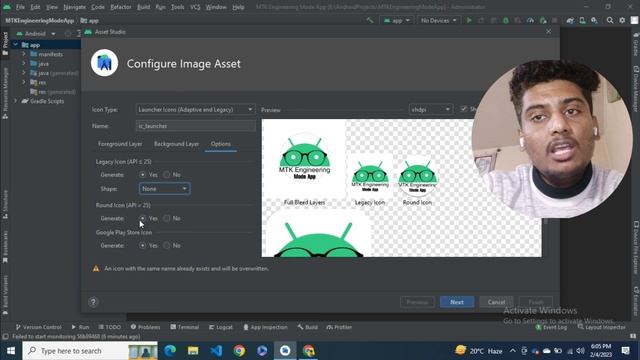Screen dimensions: 640x360
Task: Open the Build Variants side tab
Action: tap(5, 295)
